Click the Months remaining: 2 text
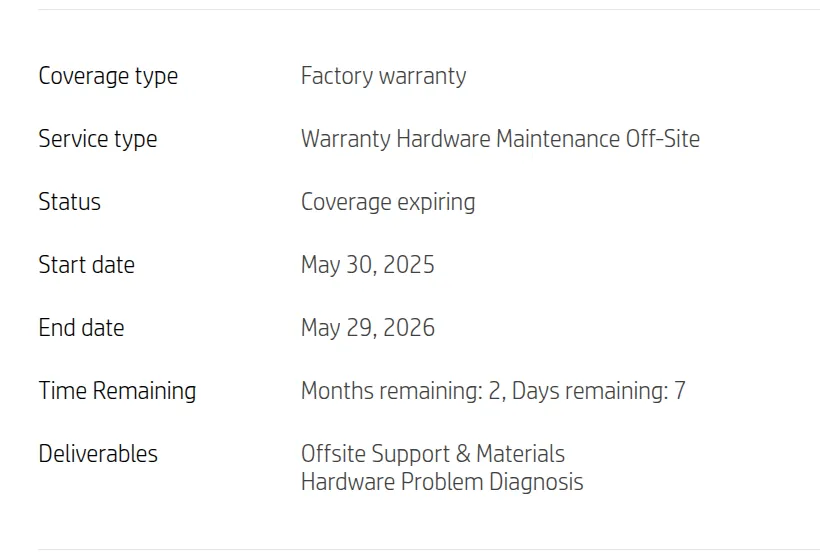The width and height of the screenshot is (820, 559). [403, 391]
